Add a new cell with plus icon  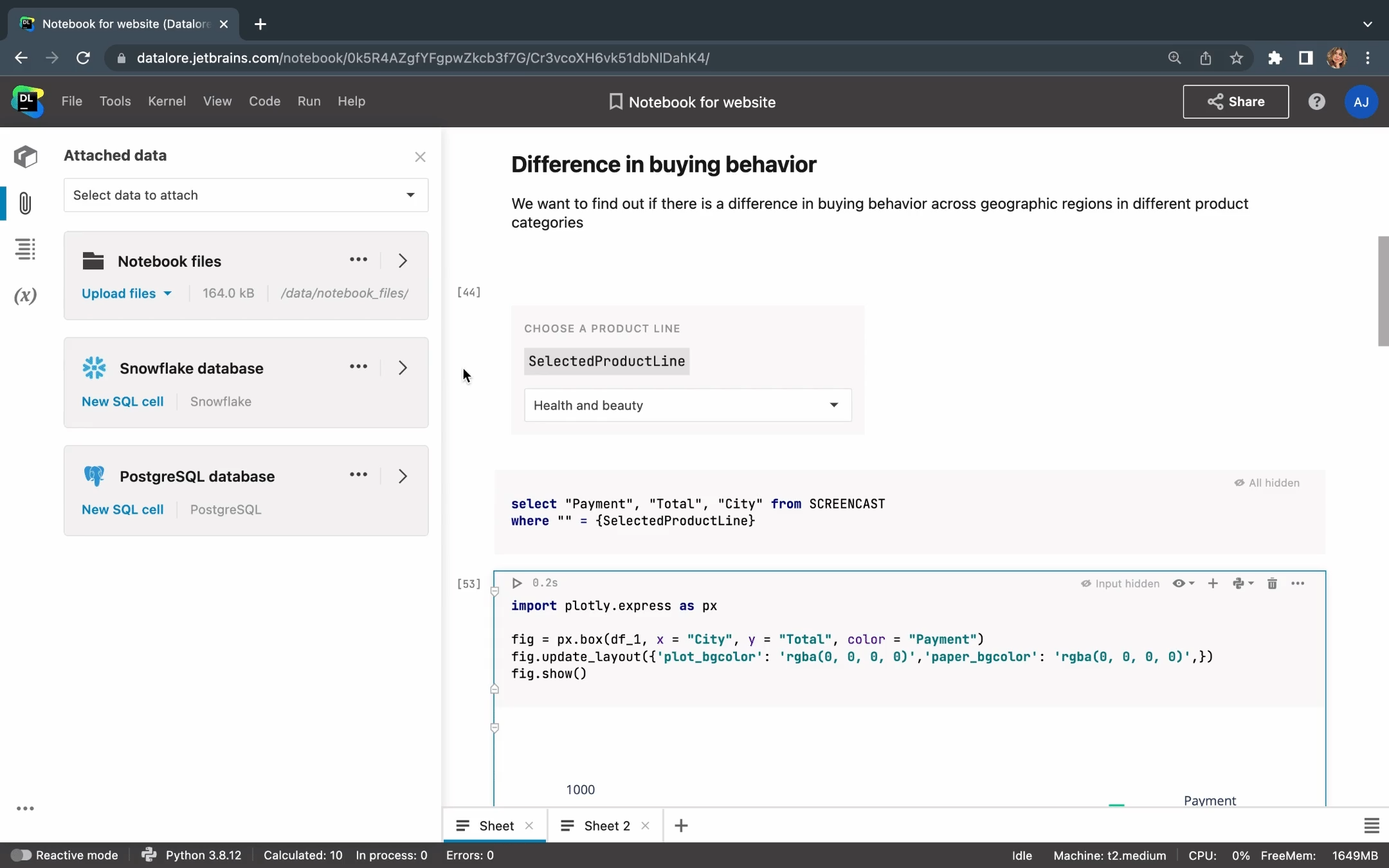pos(1212,583)
